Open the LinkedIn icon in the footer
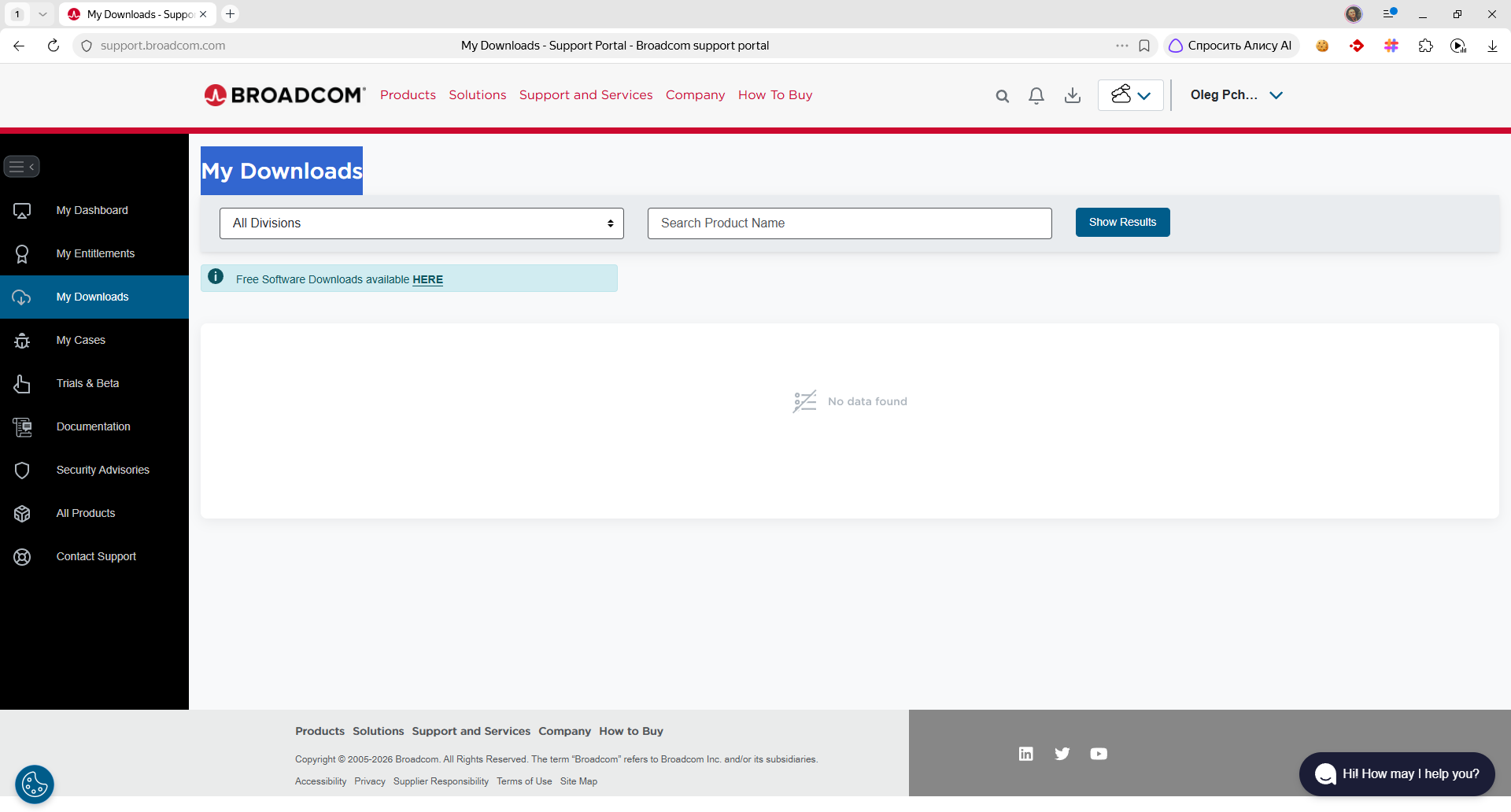Viewport: 1511px width, 812px height. (x=1025, y=754)
